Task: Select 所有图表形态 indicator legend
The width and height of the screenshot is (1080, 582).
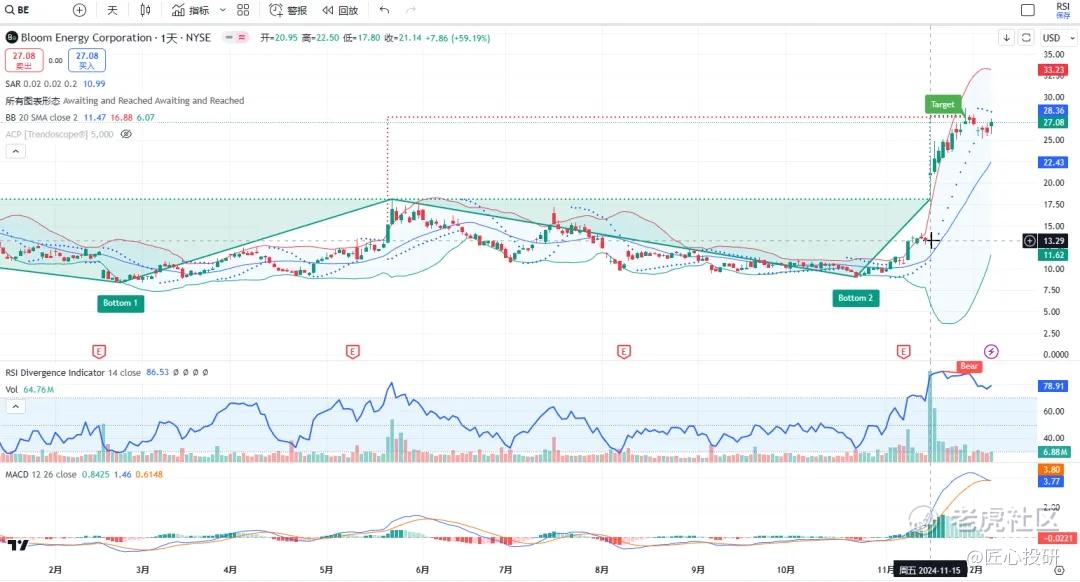Action: pos(125,101)
